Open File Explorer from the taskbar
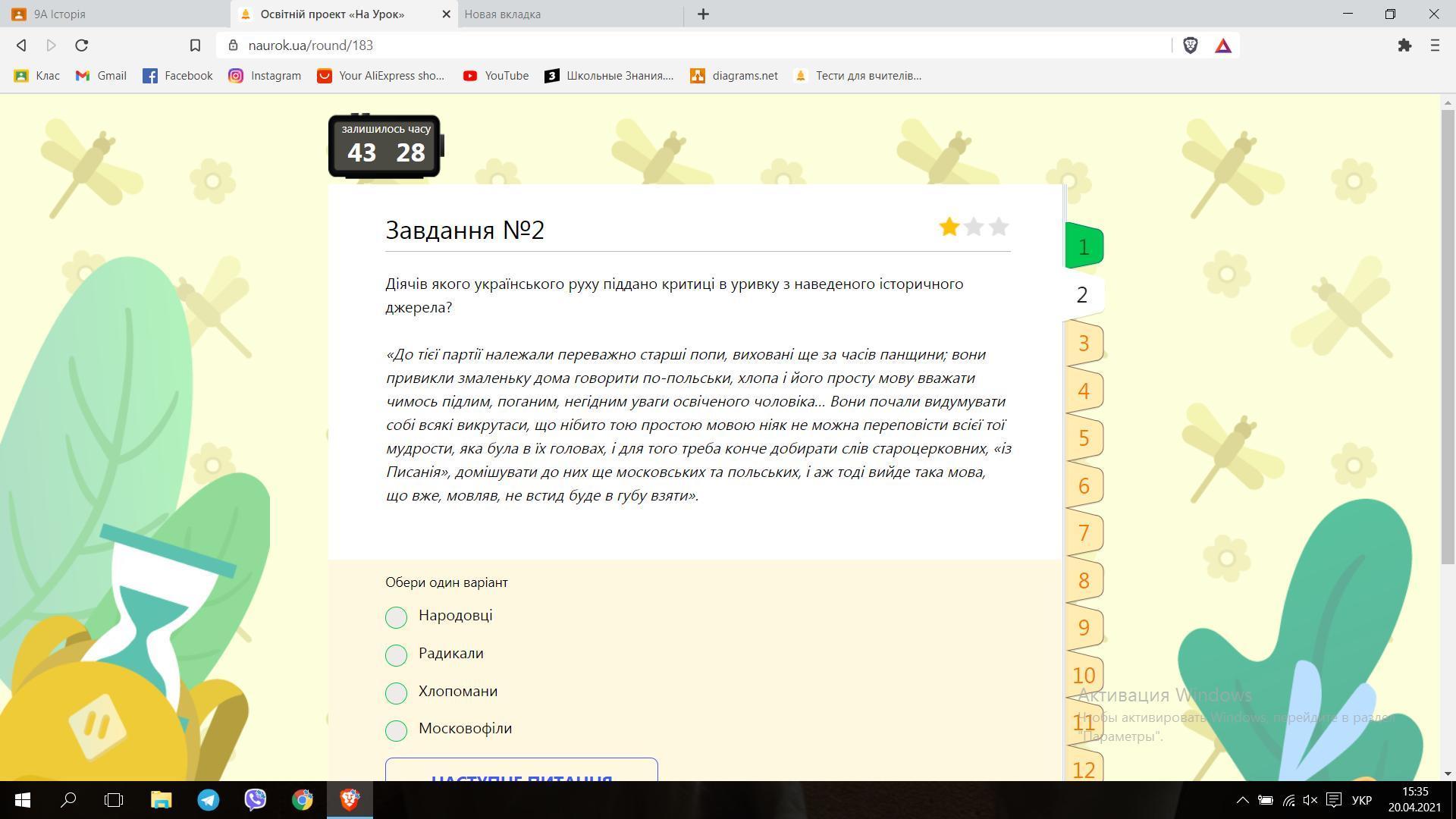1456x819 pixels. (x=162, y=800)
